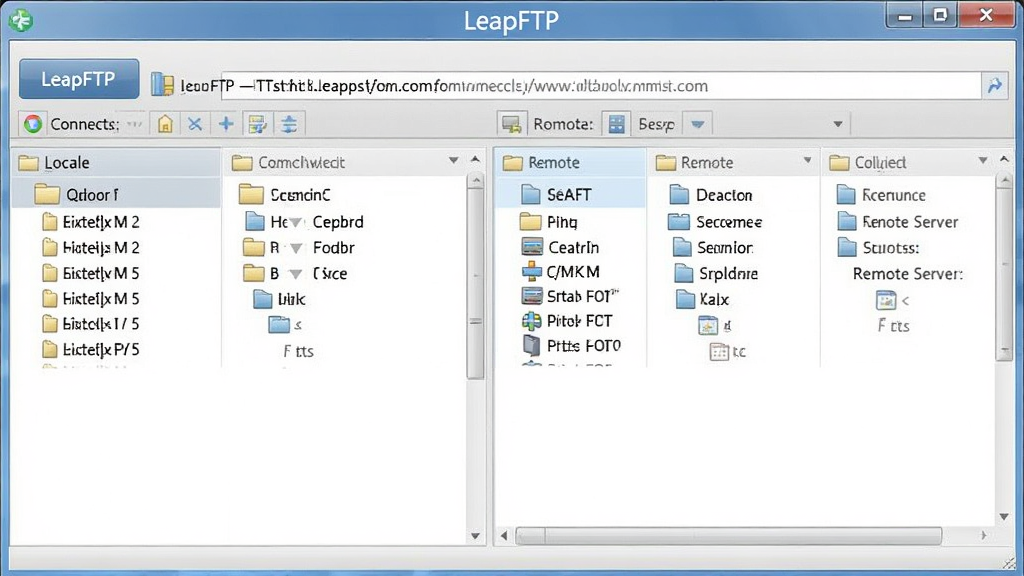Click the go arrow icon beside address bar
The height and width of the screenshot is (576, 1024).
pos(995,86)
